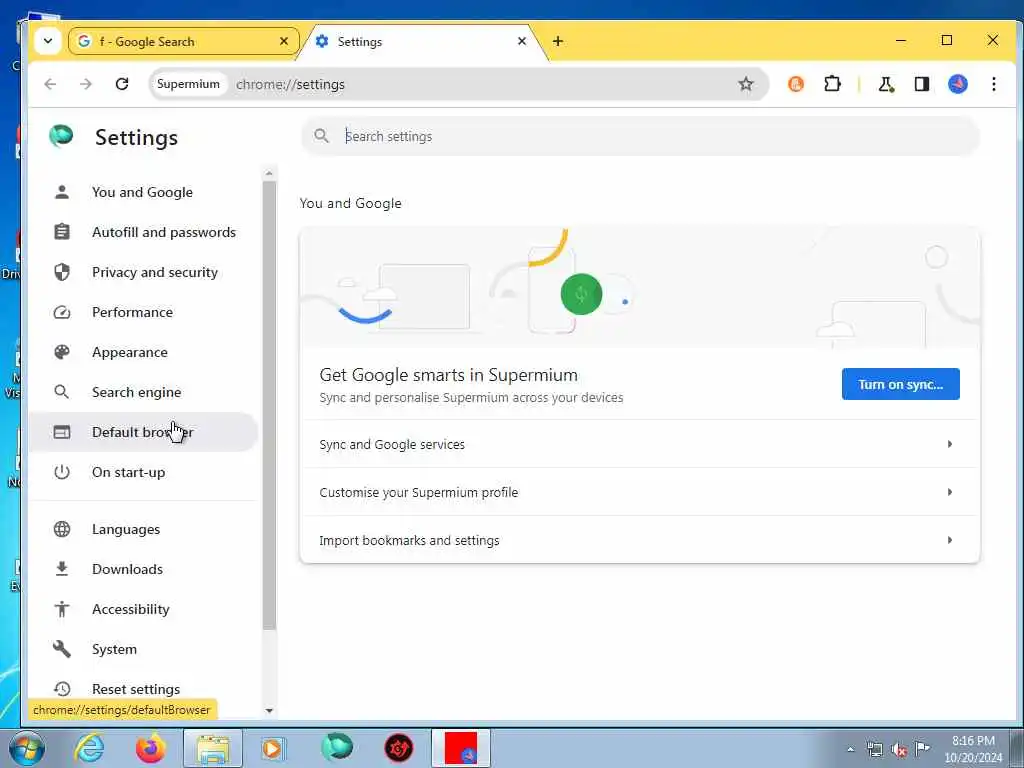1024x768 pixels.
Task: Click the Accessibility figure icon
Action: pos(62,609)
